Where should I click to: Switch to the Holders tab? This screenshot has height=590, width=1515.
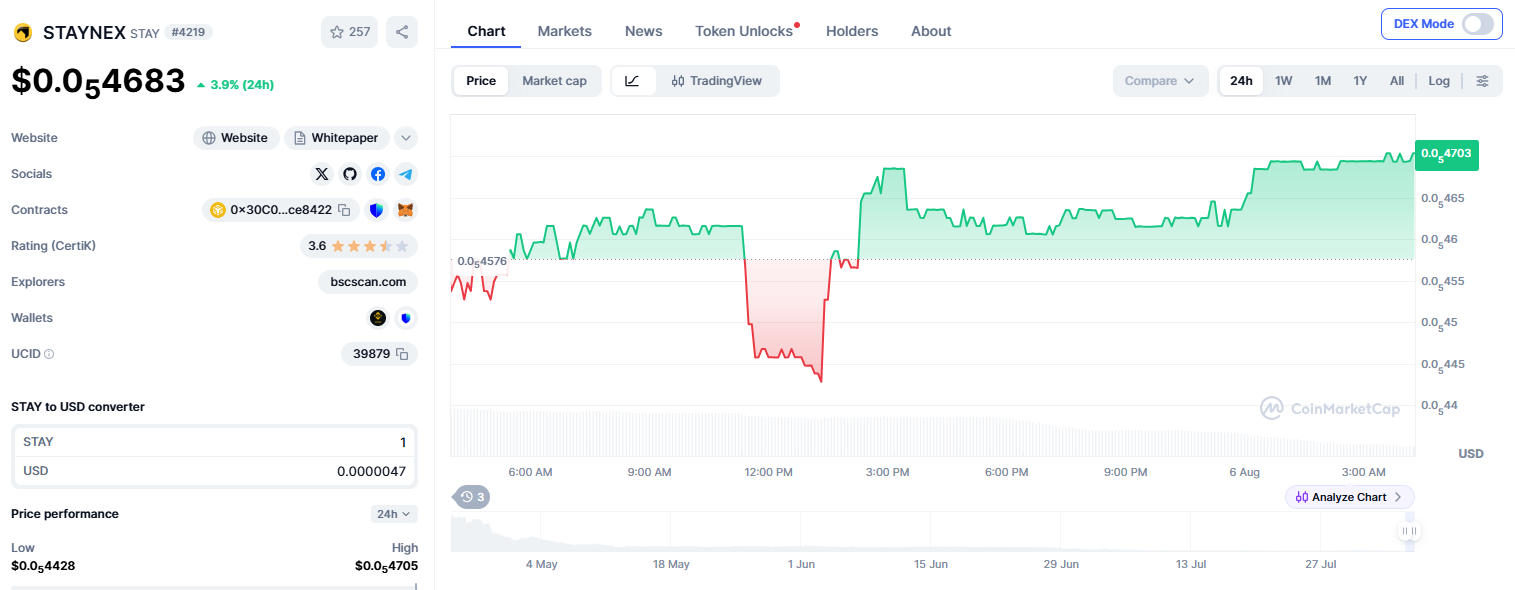tap(852, 31)
